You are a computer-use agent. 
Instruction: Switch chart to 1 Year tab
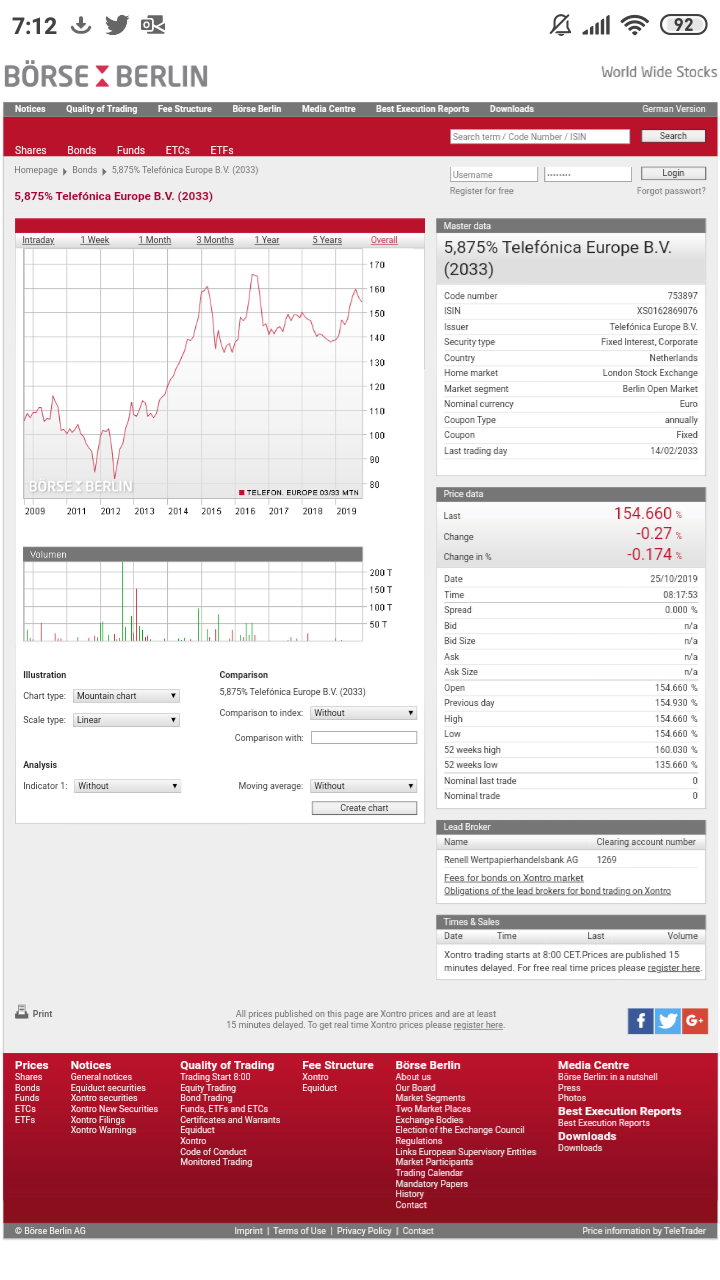tap(267, 240)
